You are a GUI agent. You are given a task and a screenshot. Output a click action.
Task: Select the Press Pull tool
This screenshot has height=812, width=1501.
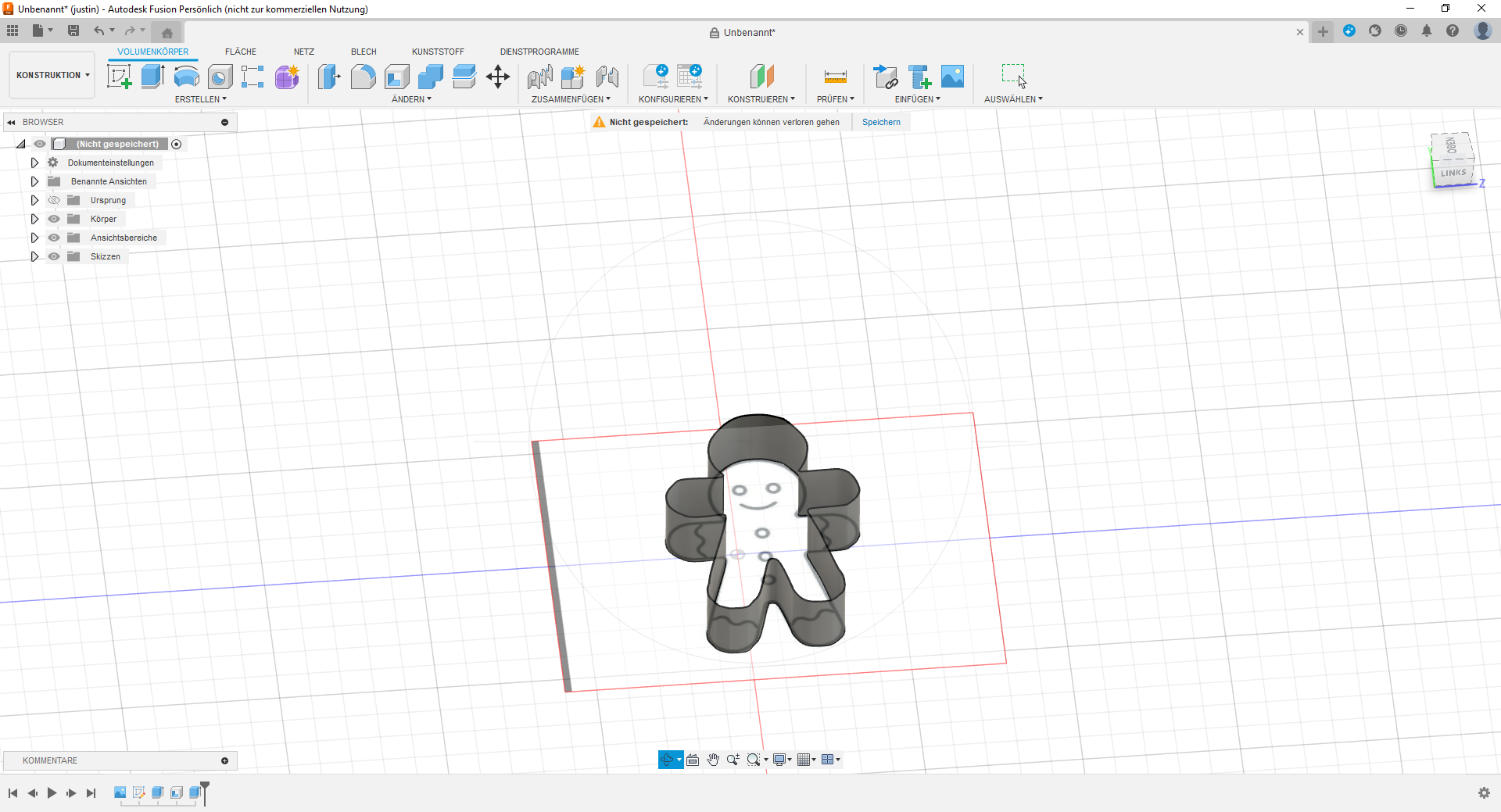coord(329,77)
